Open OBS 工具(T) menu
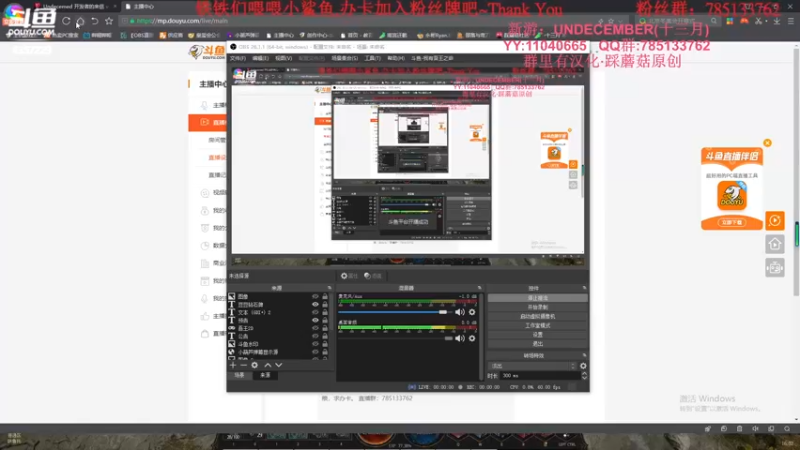 coord(372,58)
